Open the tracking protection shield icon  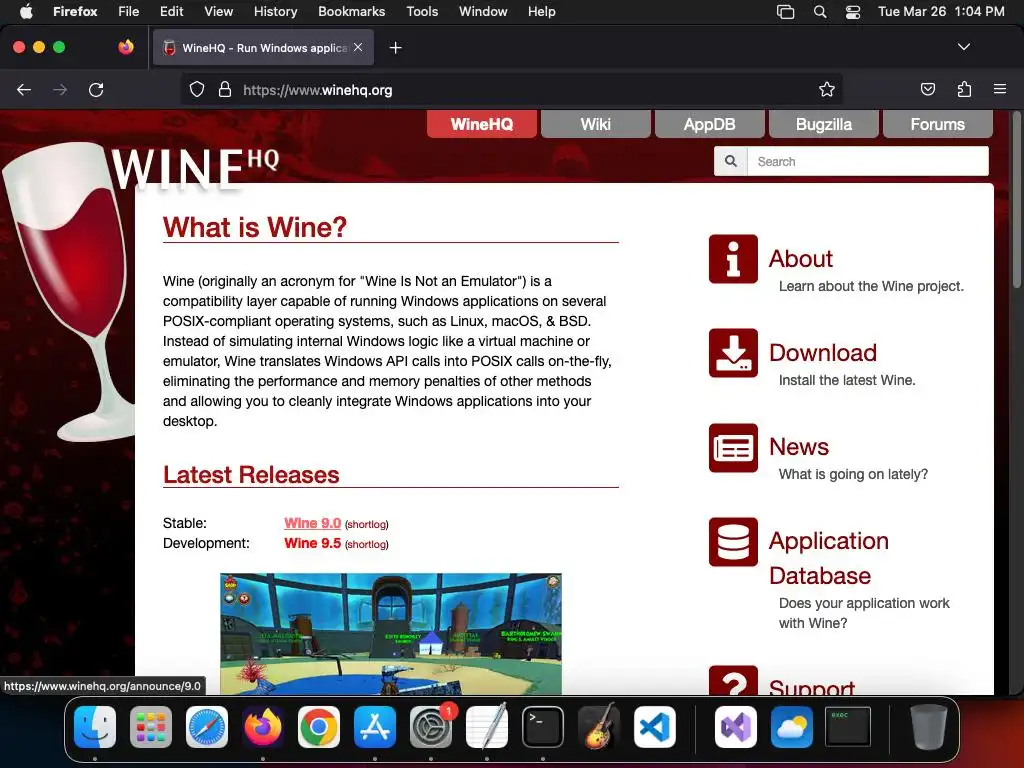pos(197,90)
